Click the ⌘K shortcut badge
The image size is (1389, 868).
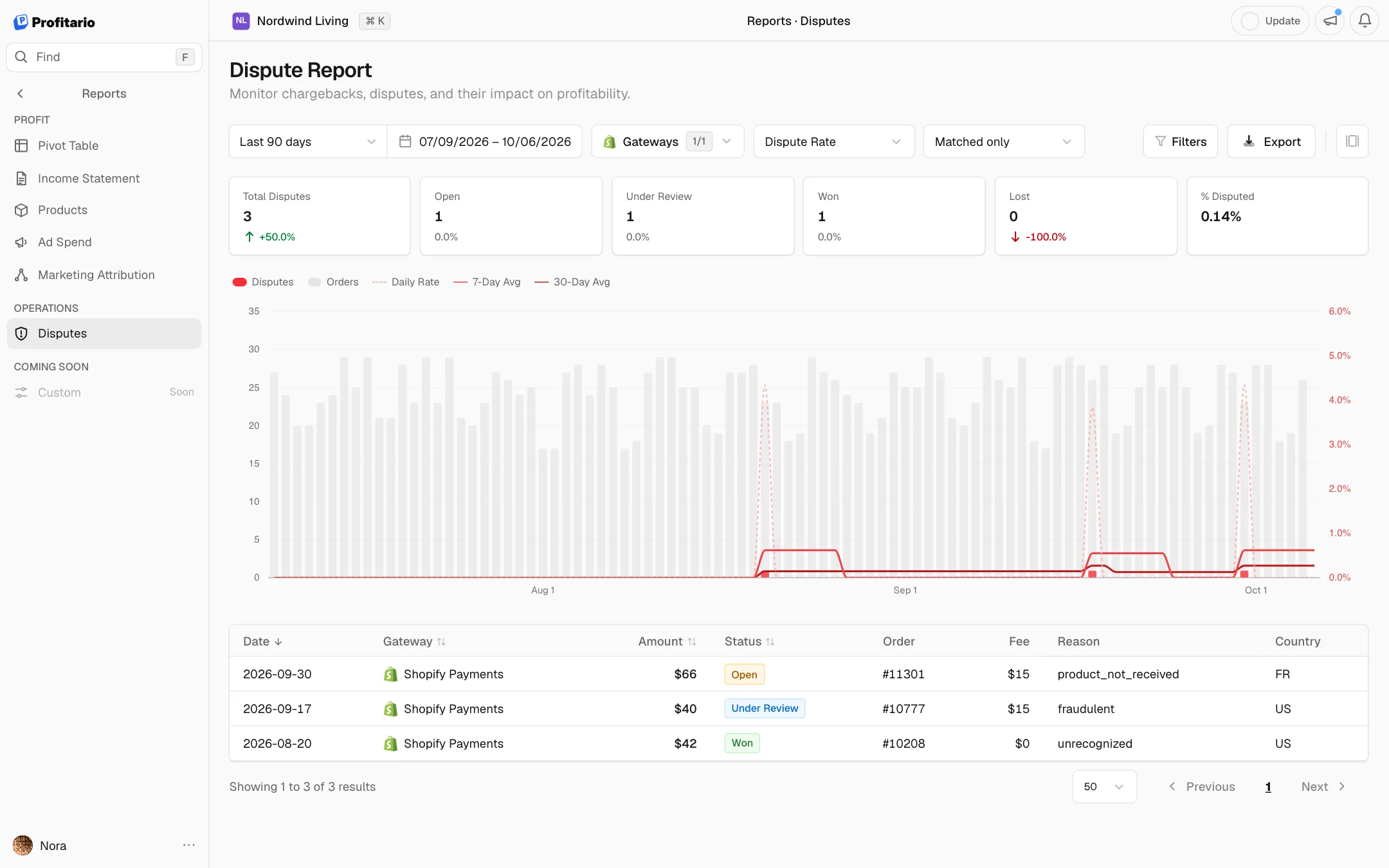(375, 21)
